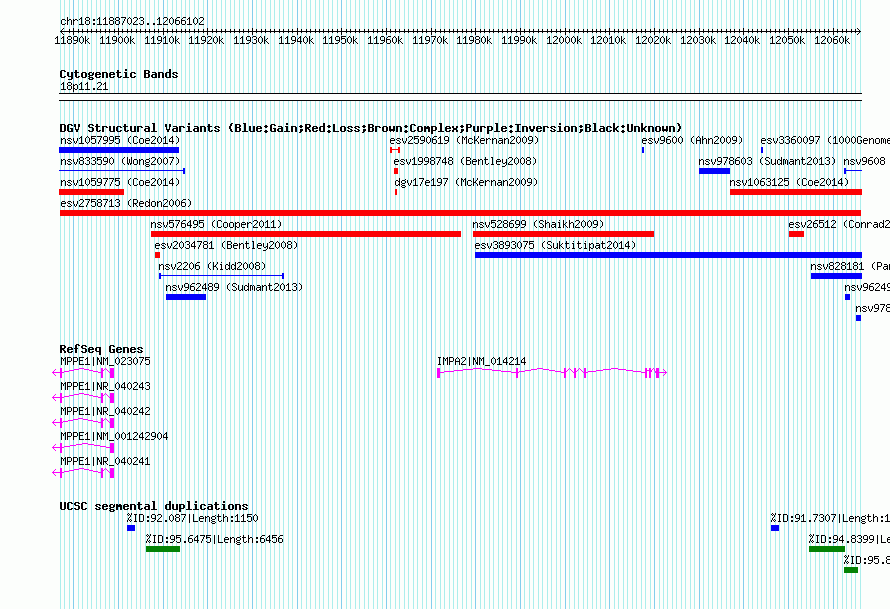
Task: Click the chr18:11887023..12066102 coordinate label
Action: point(132,21)
